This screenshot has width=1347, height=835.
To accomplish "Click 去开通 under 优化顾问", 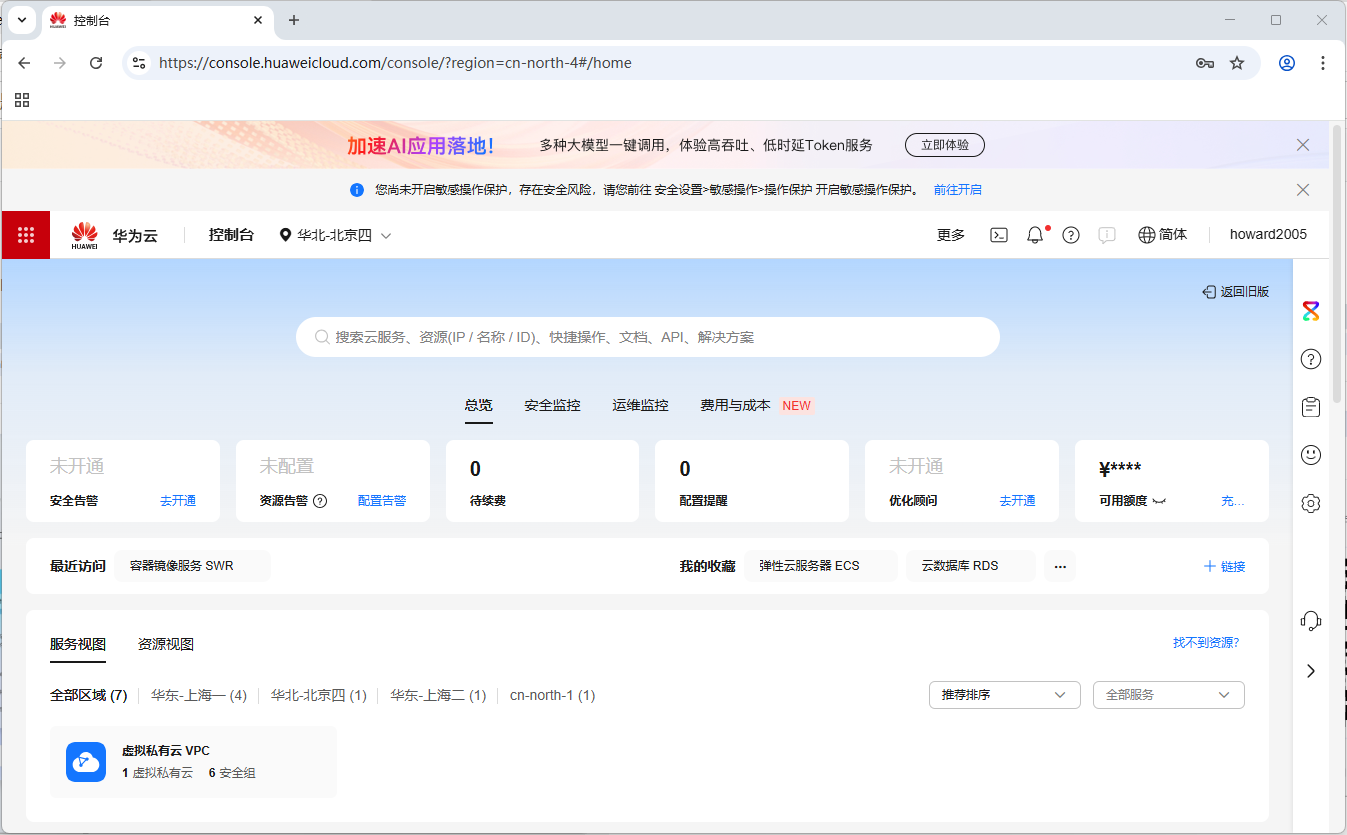I will [1017, 501].
